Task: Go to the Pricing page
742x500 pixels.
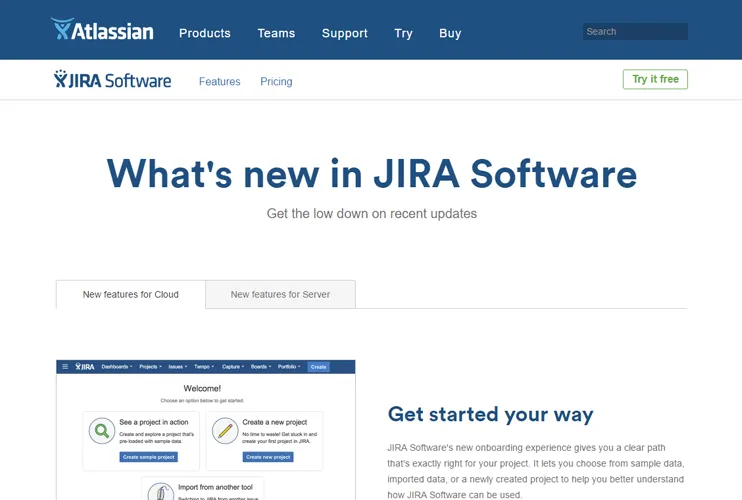Action: click(x=276, y=81)
